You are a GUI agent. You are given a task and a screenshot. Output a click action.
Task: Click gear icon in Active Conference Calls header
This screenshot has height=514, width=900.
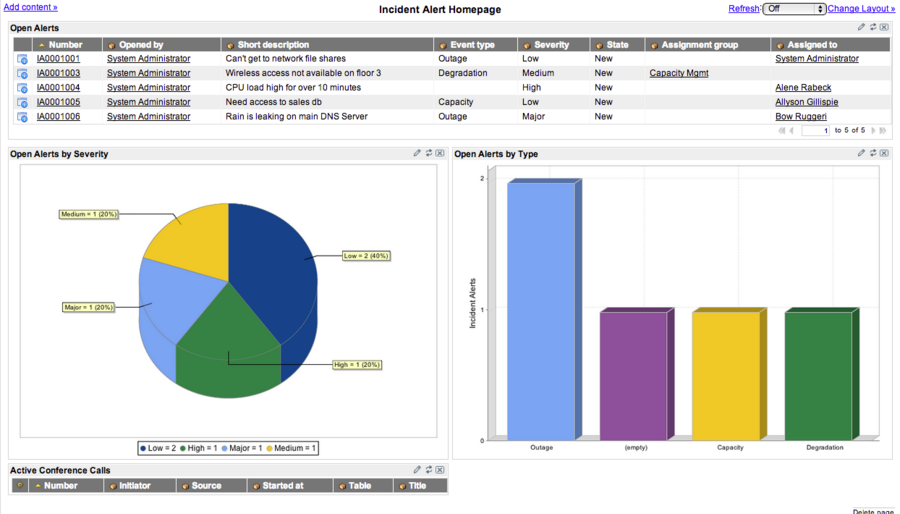[19, 486]
